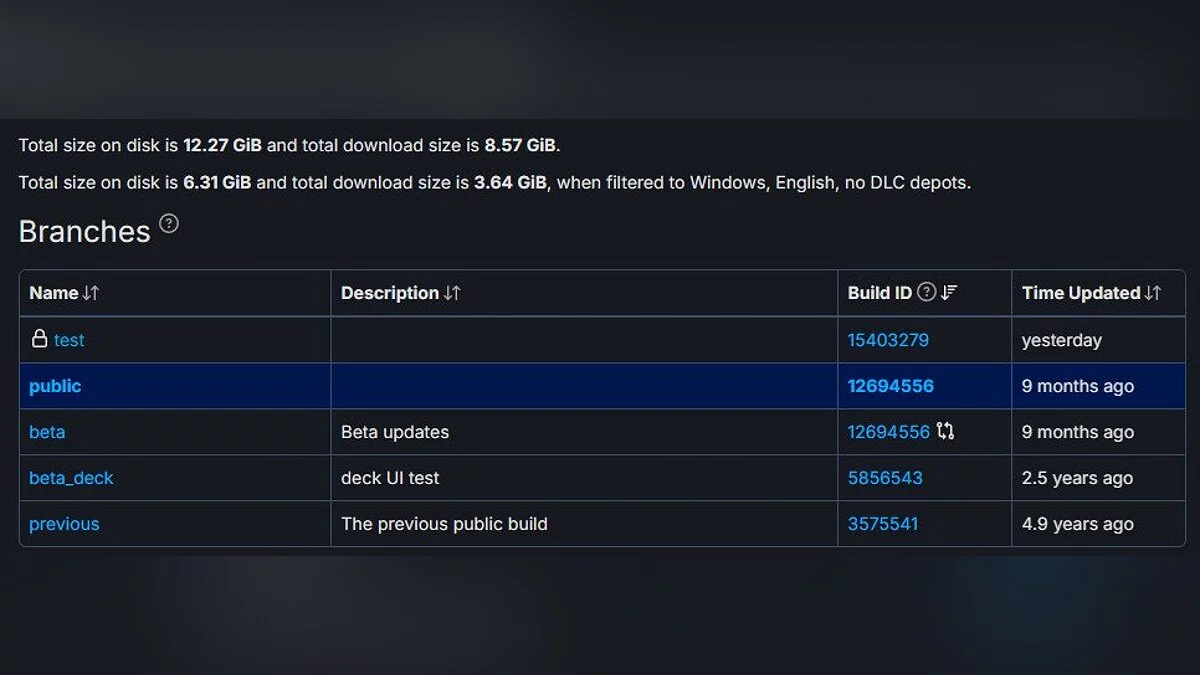Click the Time Updated column header
1200x675 pixels.
[1081, 293]
